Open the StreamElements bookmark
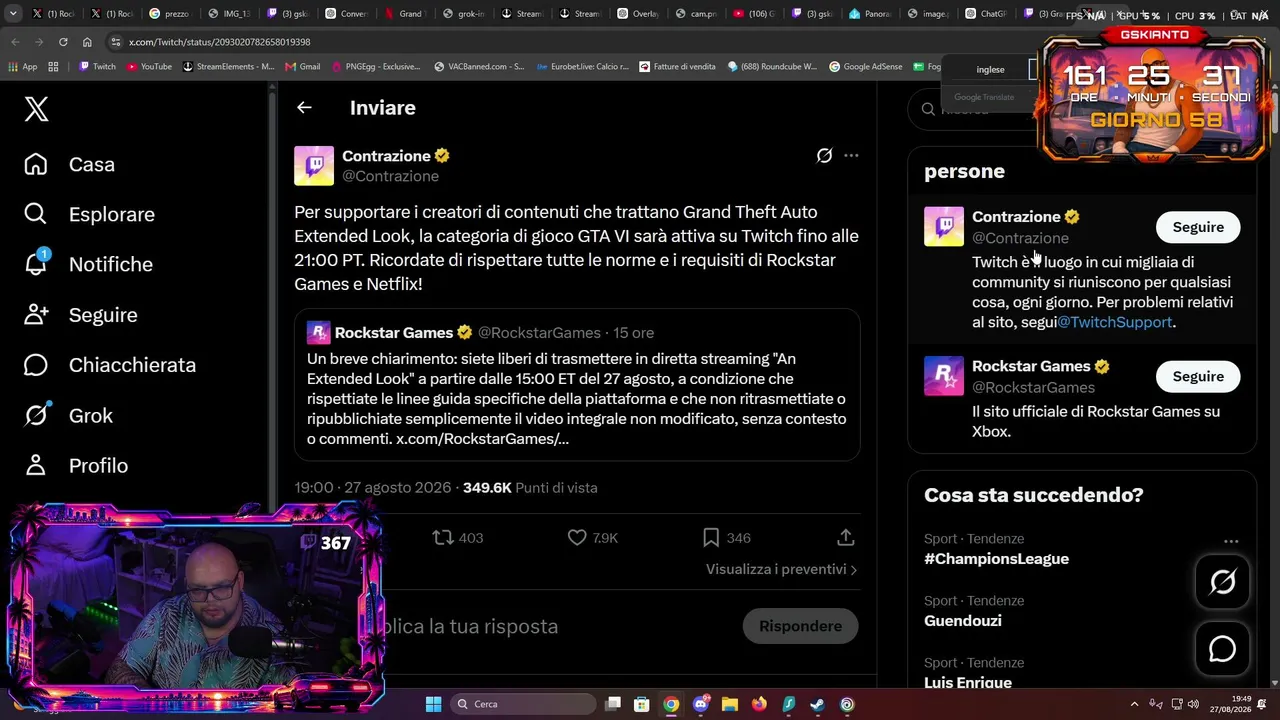Viewport: 1280px width, 720px height. pos(228,67)
